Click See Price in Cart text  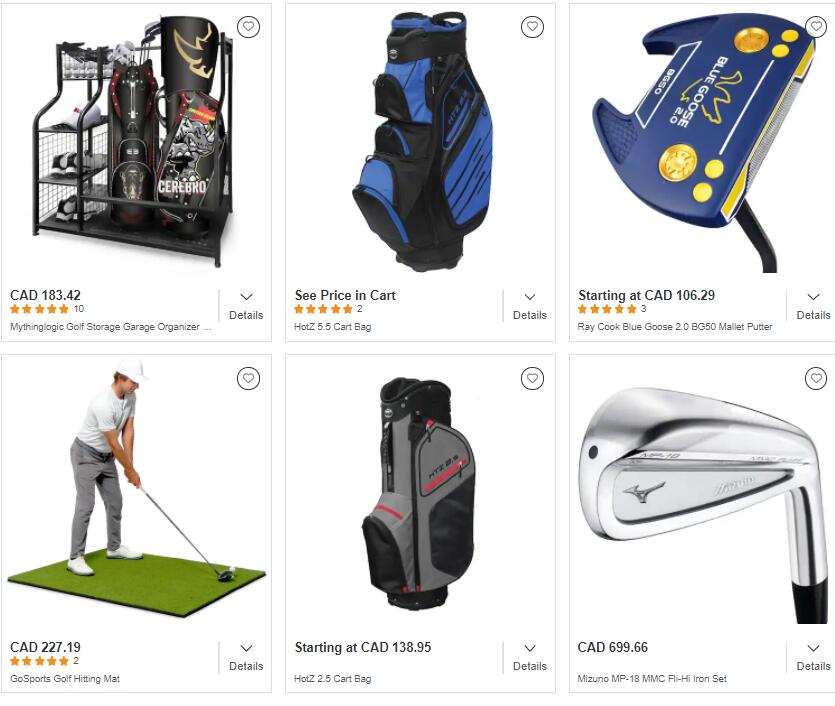pyautogui.click(x=345, y=295)
